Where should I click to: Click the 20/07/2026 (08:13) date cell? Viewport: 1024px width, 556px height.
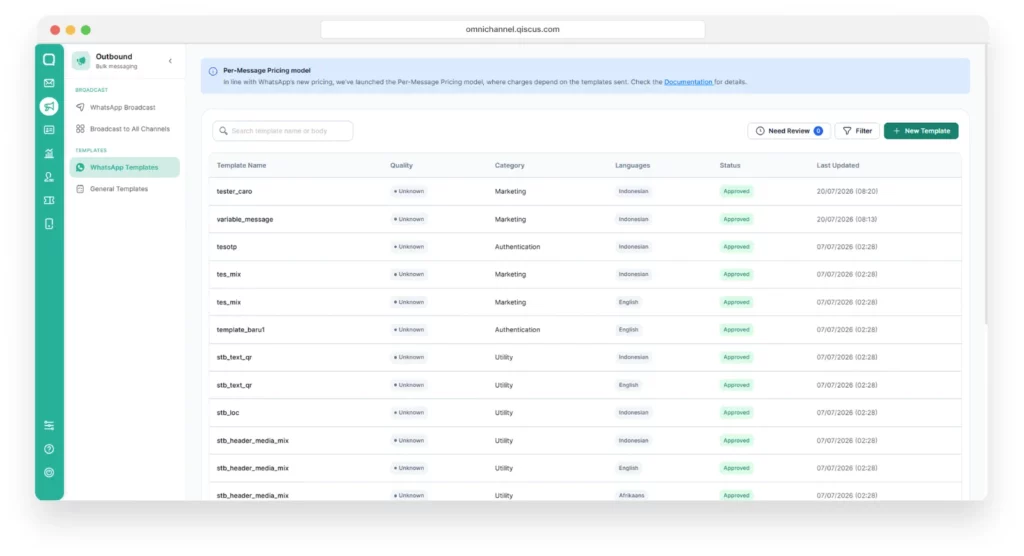coord(846,220)
